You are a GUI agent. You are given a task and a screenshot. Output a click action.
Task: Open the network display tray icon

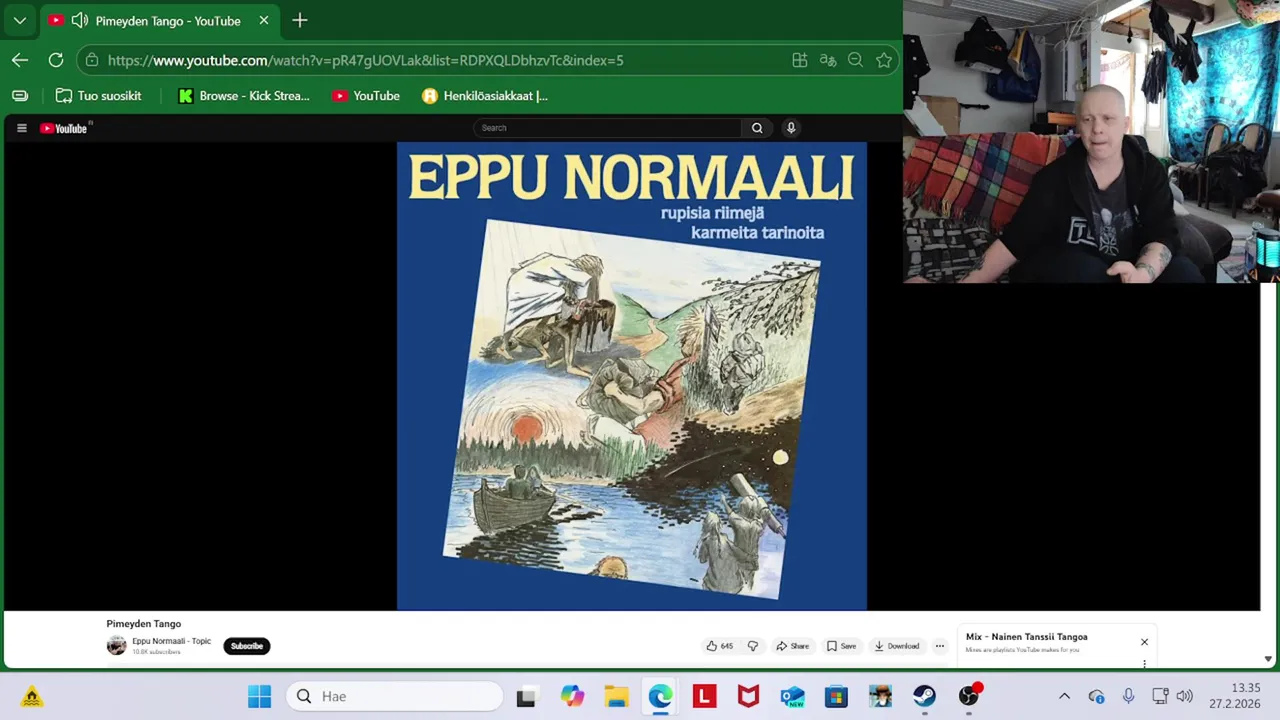pos(1160,696)
